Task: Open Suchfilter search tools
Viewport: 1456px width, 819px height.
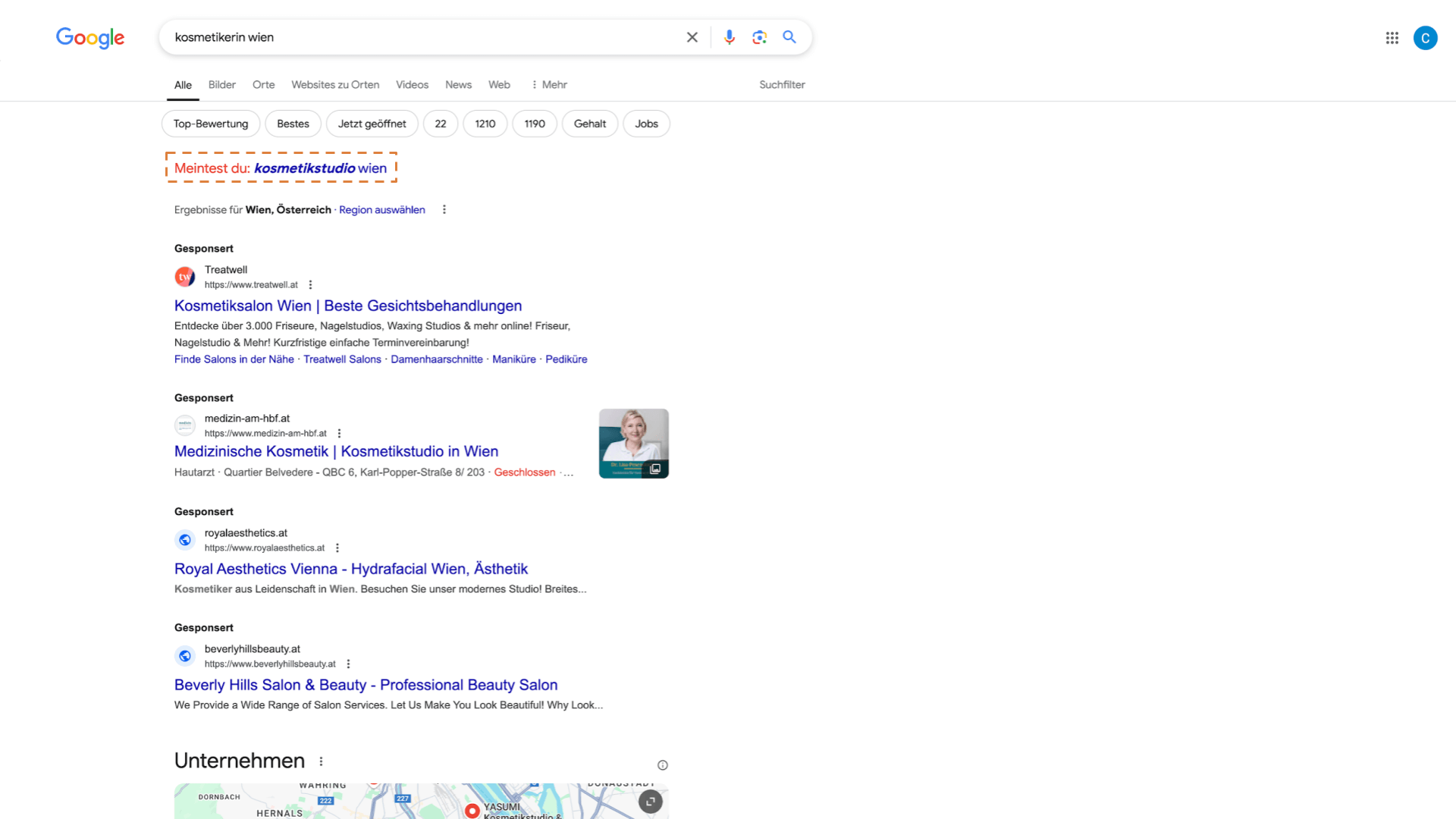Action: 782,85
